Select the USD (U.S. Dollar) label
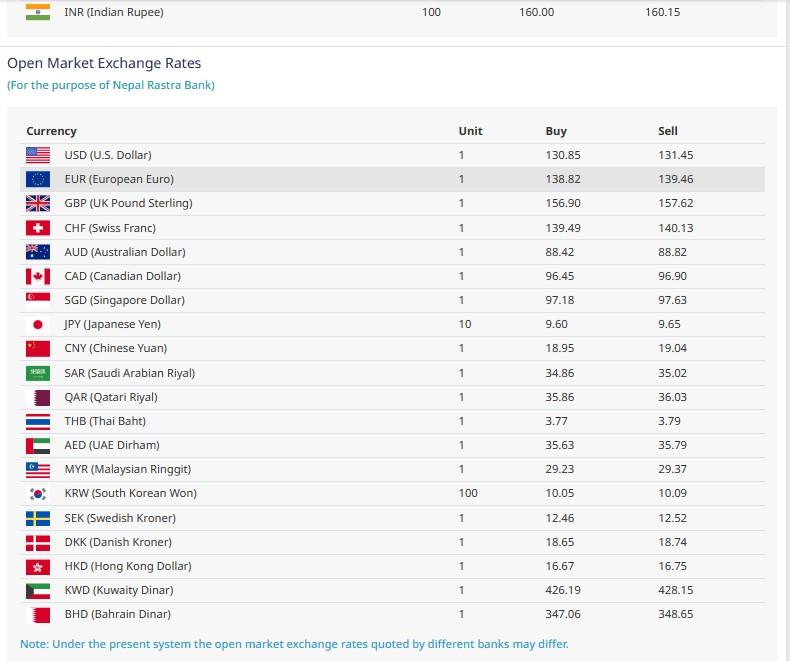This screenshot has height=661, width=790. [108, 155]
